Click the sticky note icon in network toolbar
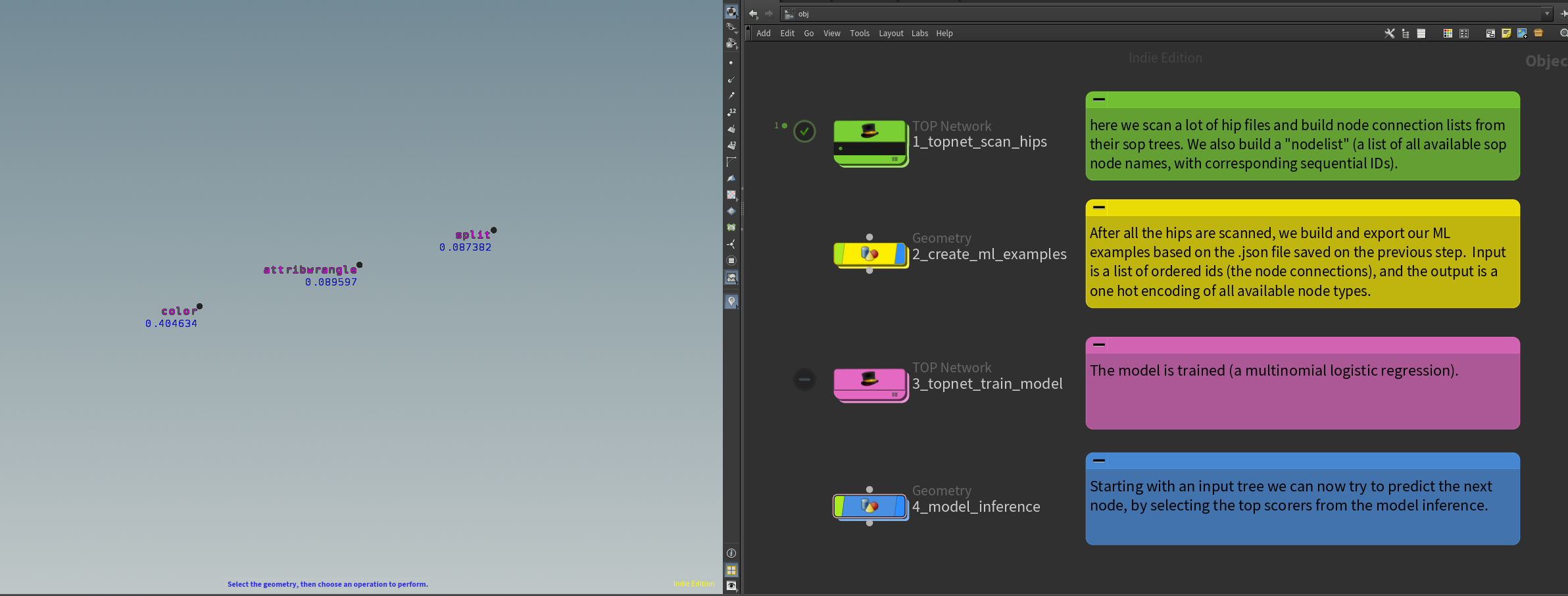Viewport: 1568px width, 596px height. 1506,34
